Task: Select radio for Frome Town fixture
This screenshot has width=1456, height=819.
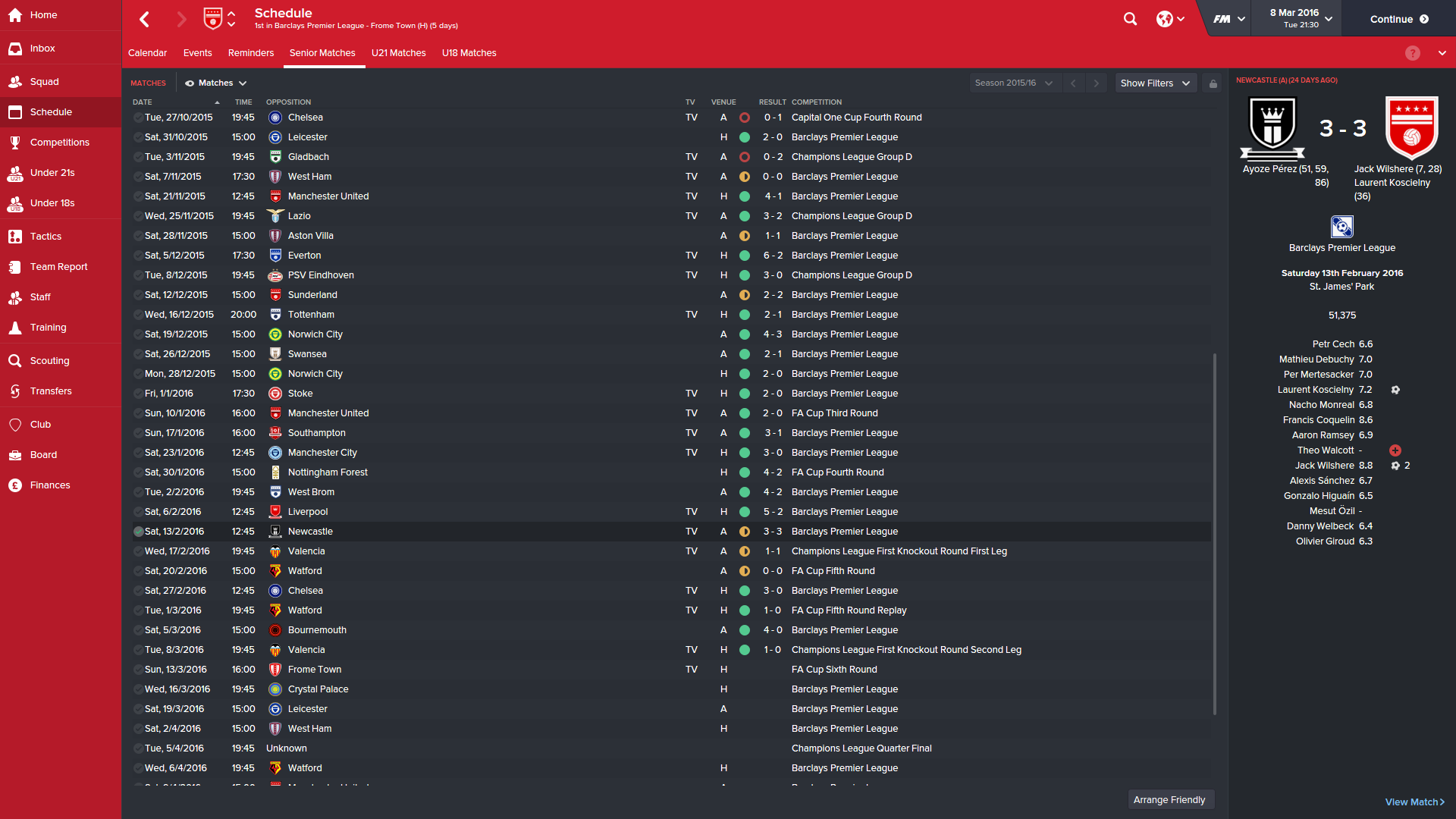Action: (138, 670)
